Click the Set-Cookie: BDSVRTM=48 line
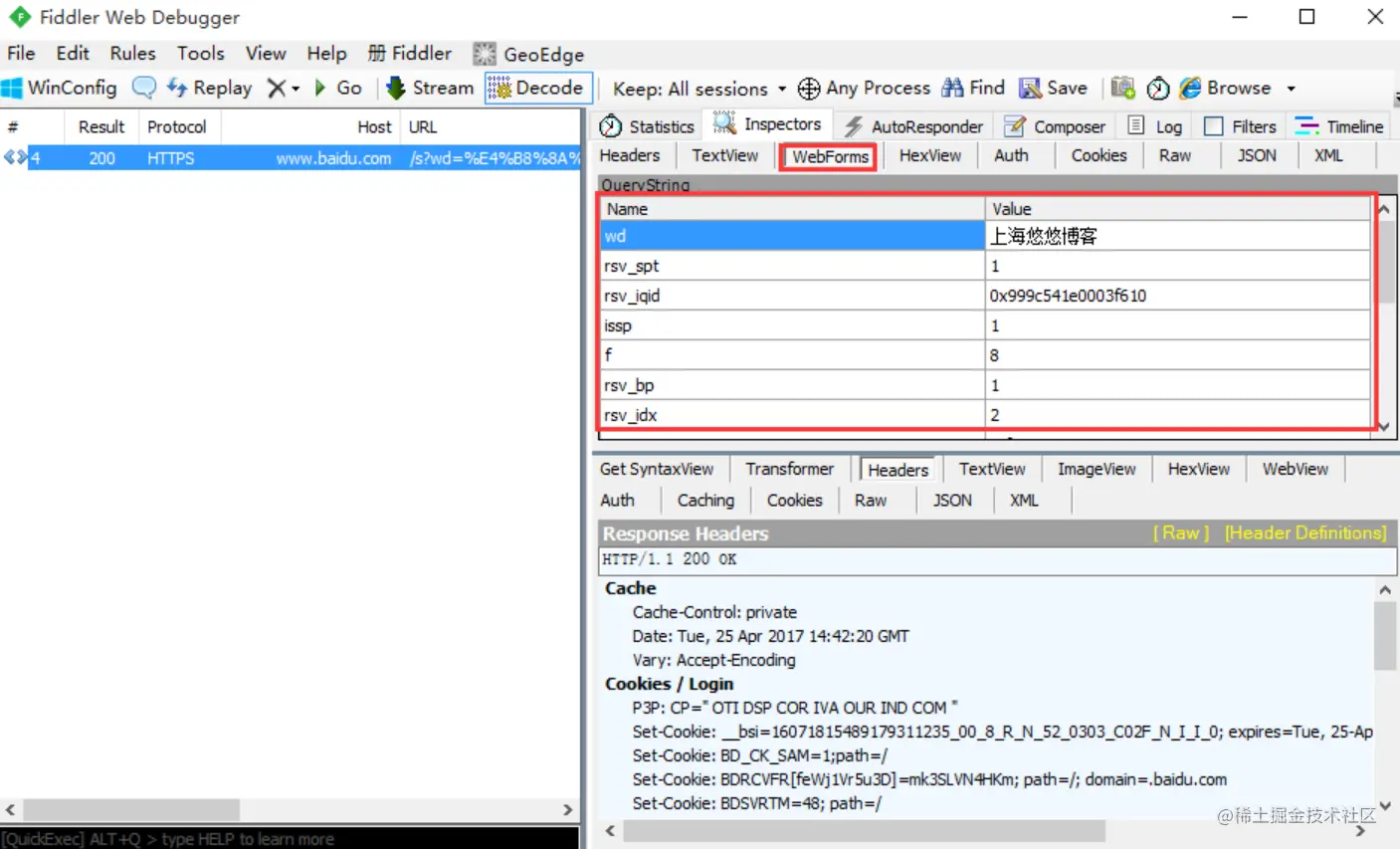This screenshot has width=1400, height=849. pos(757,803)
